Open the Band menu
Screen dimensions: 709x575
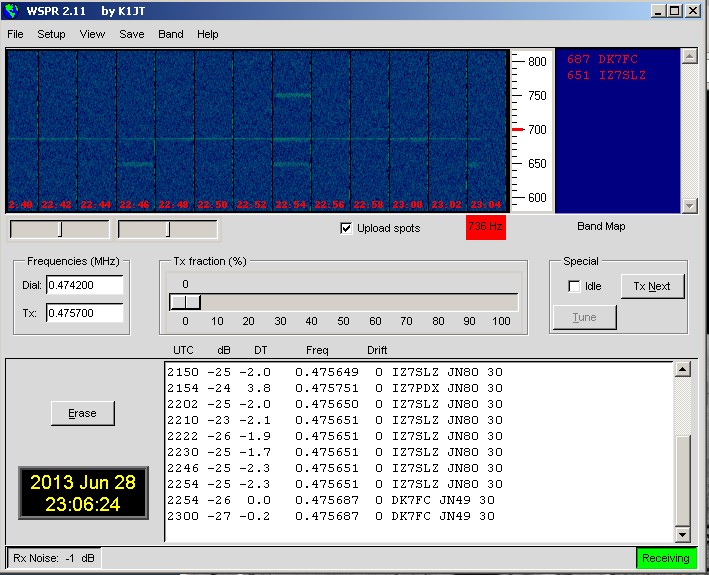[x=171, y=34]
